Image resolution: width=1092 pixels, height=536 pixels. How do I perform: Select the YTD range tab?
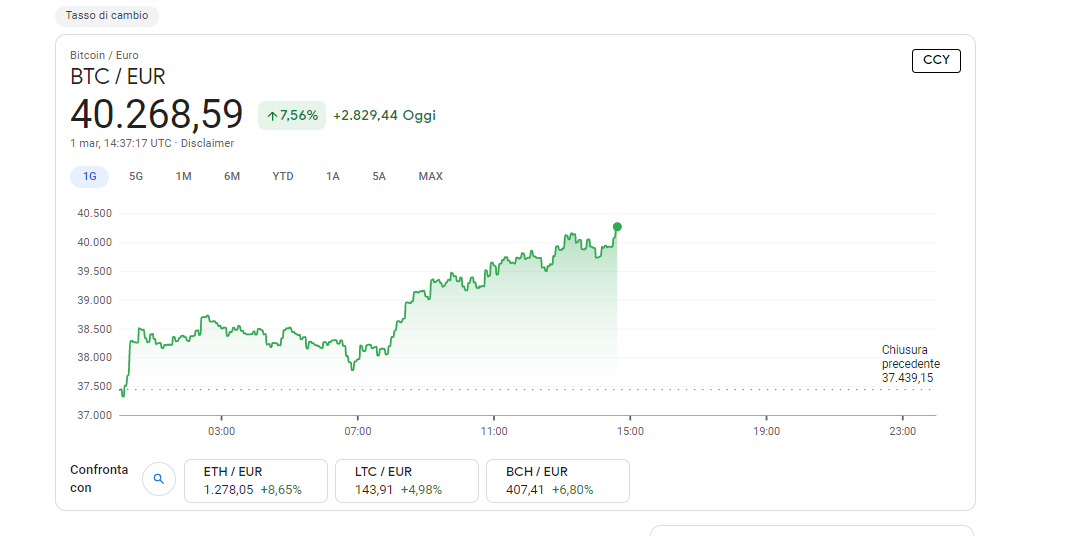[283, 177]
